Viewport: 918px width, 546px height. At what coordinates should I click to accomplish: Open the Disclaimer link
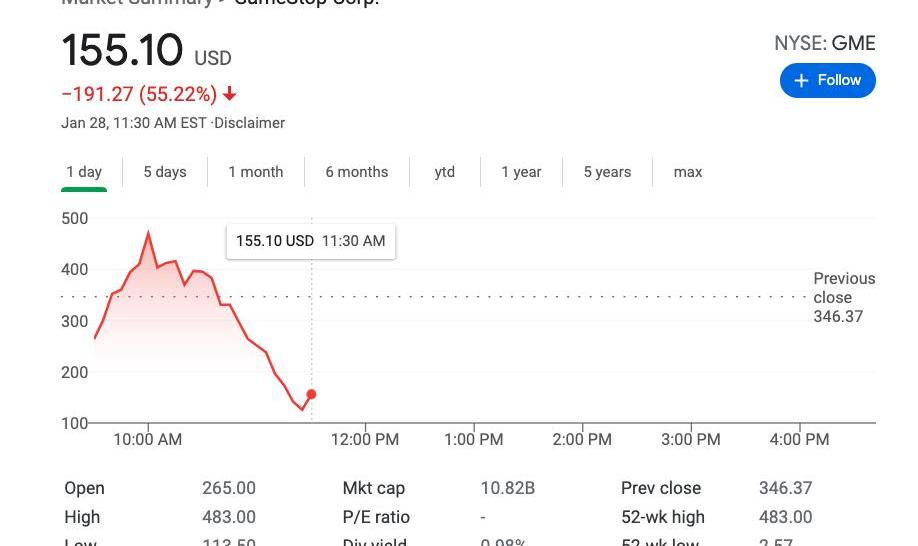(250, 123)
